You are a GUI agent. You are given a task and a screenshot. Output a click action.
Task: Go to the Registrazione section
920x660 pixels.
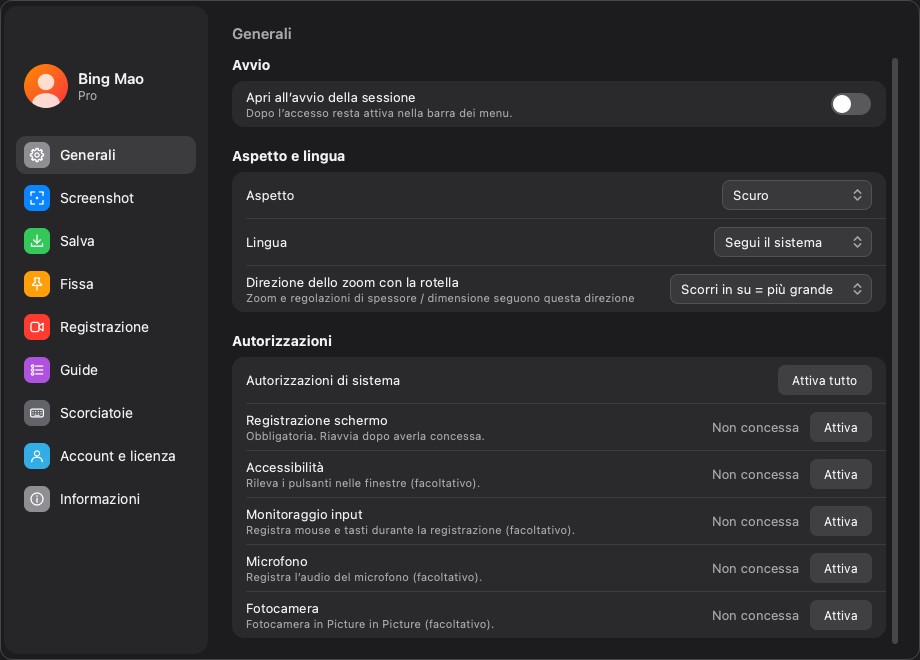click(x=104, y=327)
